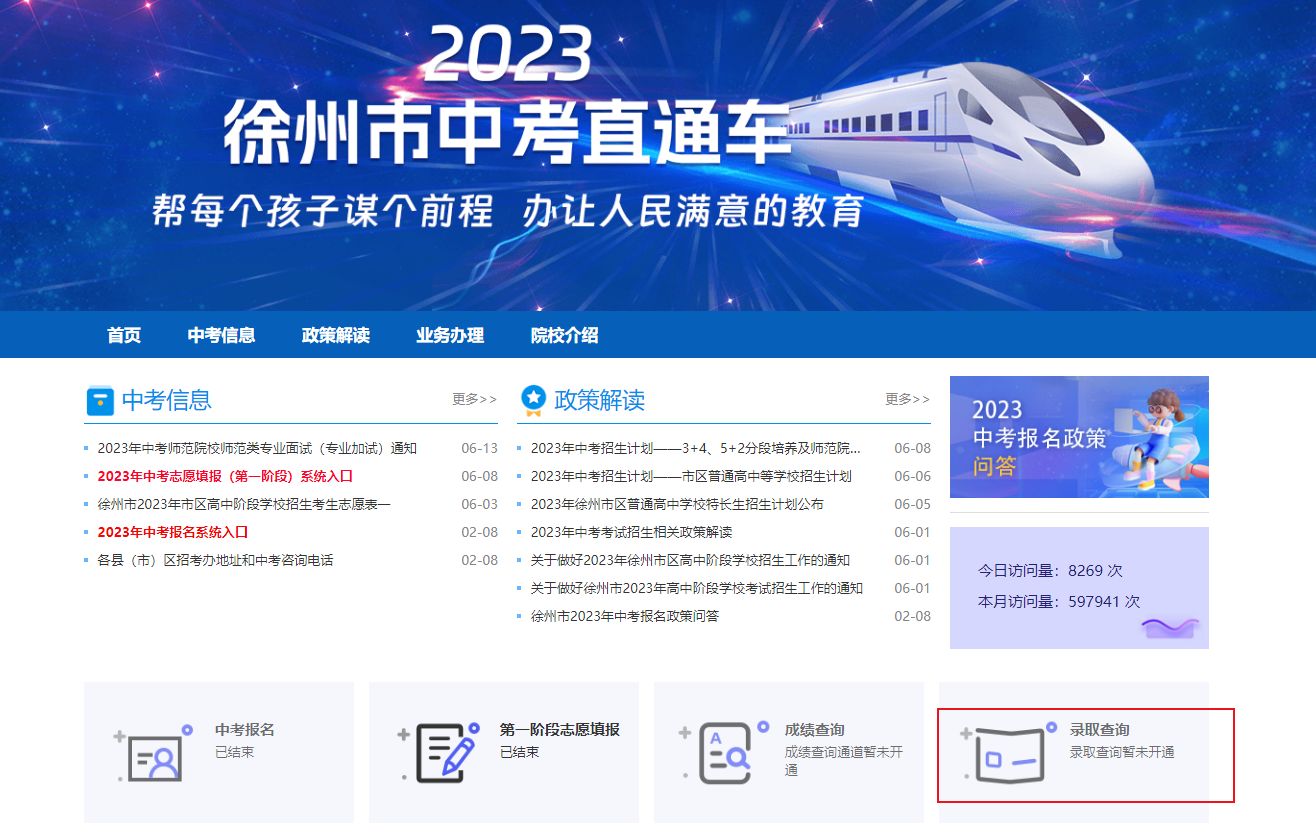This screenshot has height=825, width=1316.
Task: Click 成绩查询通道暂未开通 status text
Action: coord(844,761)
